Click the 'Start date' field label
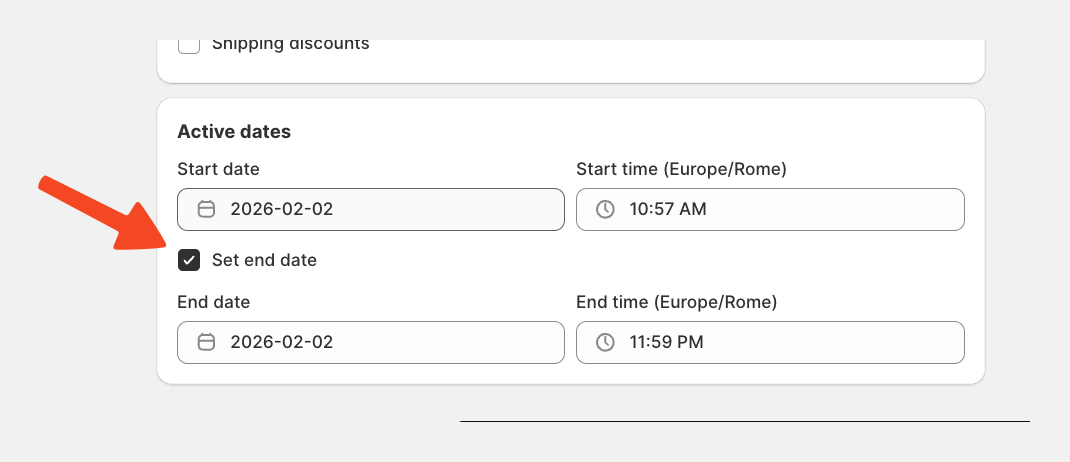 point(218,169)
